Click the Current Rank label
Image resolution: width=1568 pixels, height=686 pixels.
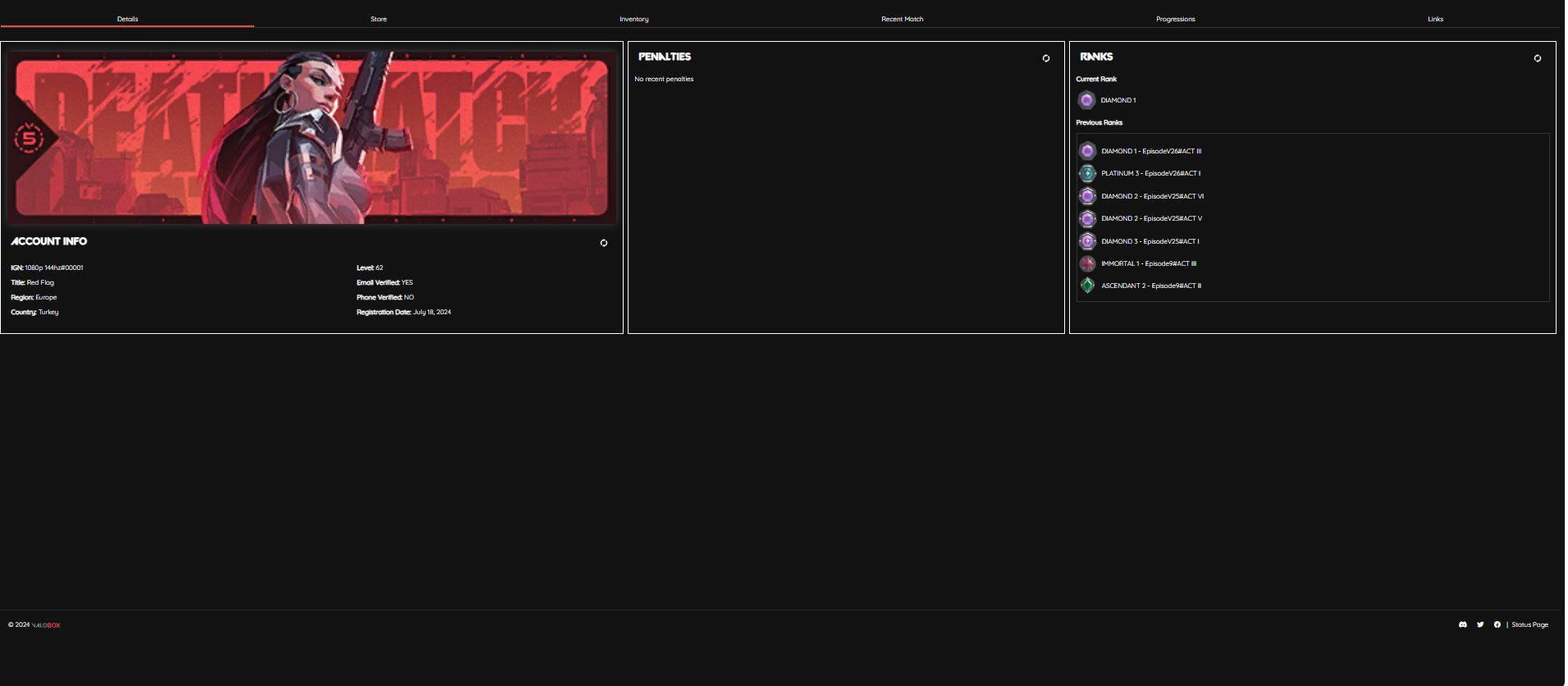point(1096,79)
